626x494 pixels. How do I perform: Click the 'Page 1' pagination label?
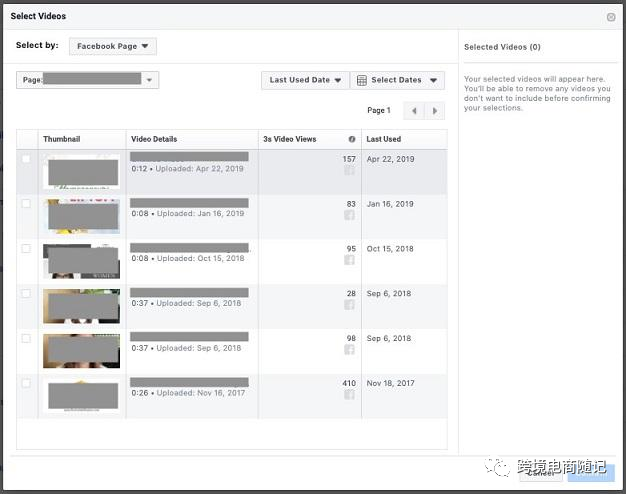(378, 110)
